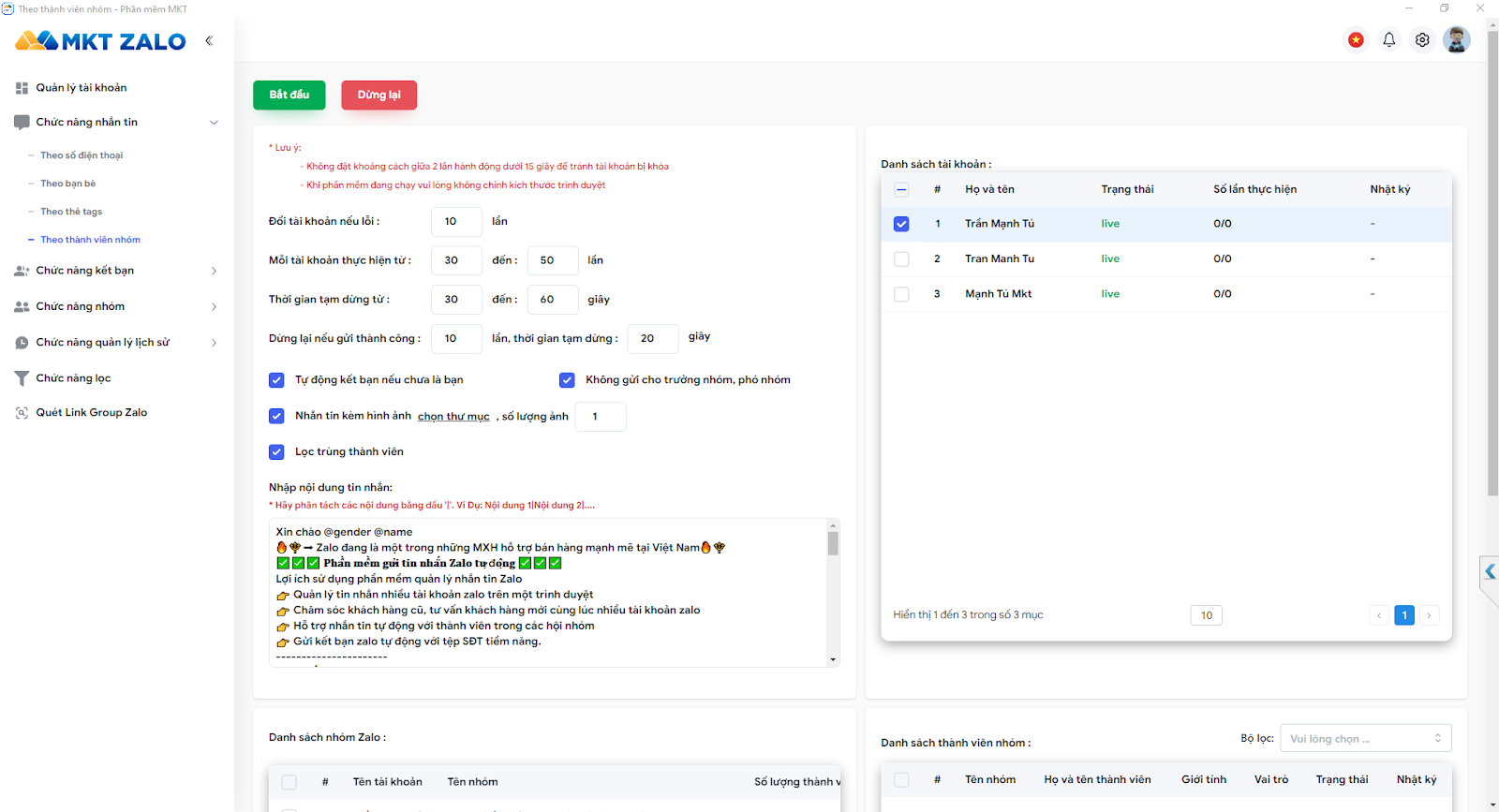This screenshot has width=1499, height=812.
Task: Click the thời gian tạm dừng field showing 20
Action: coord(653,339)
